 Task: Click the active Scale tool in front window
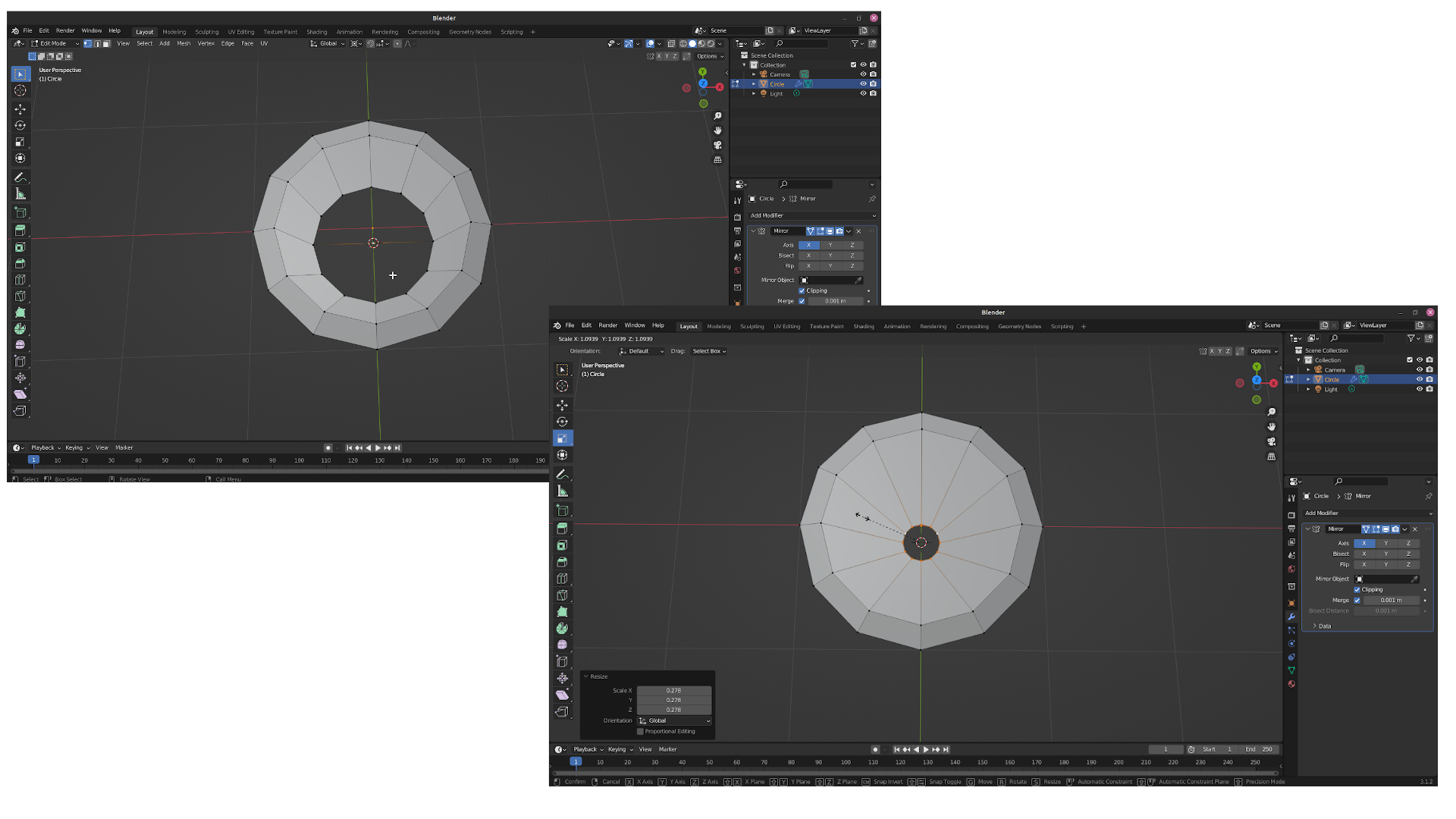click(562, 438)
